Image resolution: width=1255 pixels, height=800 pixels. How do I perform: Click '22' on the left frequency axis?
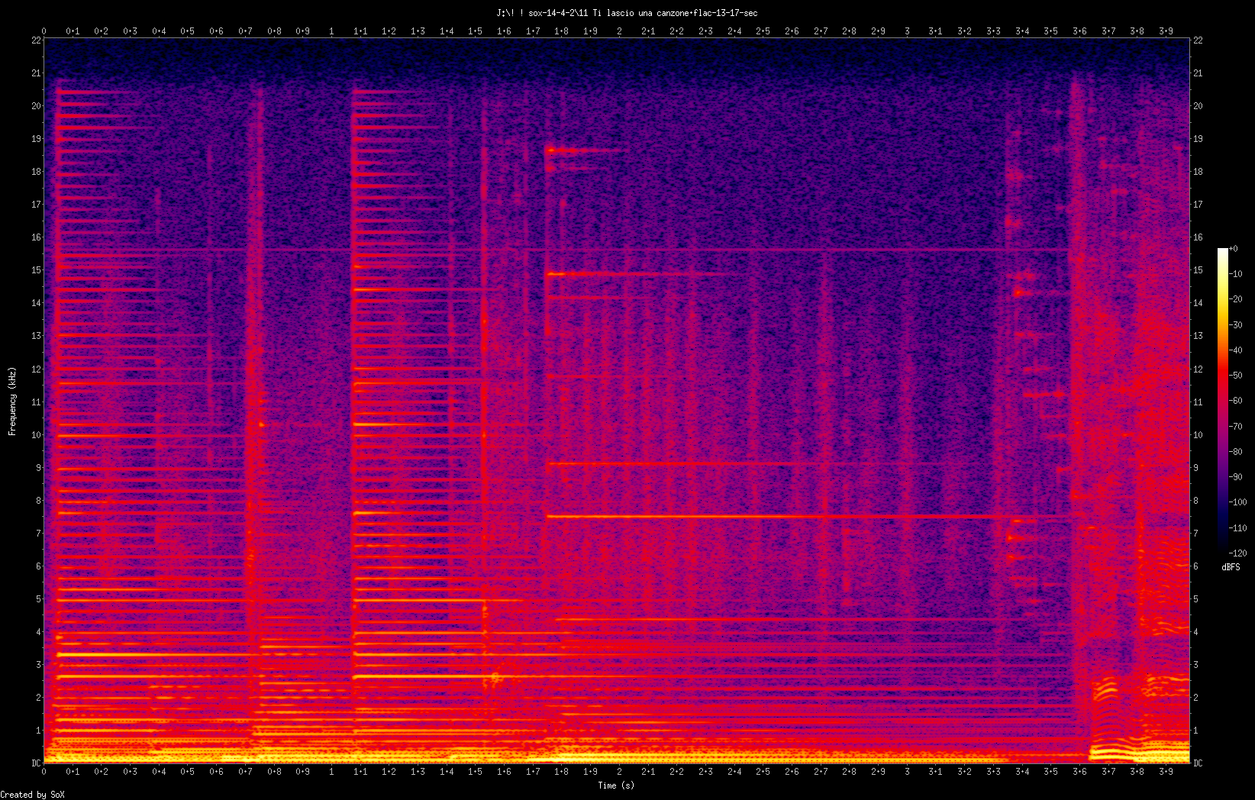click(x=35, y=40)
